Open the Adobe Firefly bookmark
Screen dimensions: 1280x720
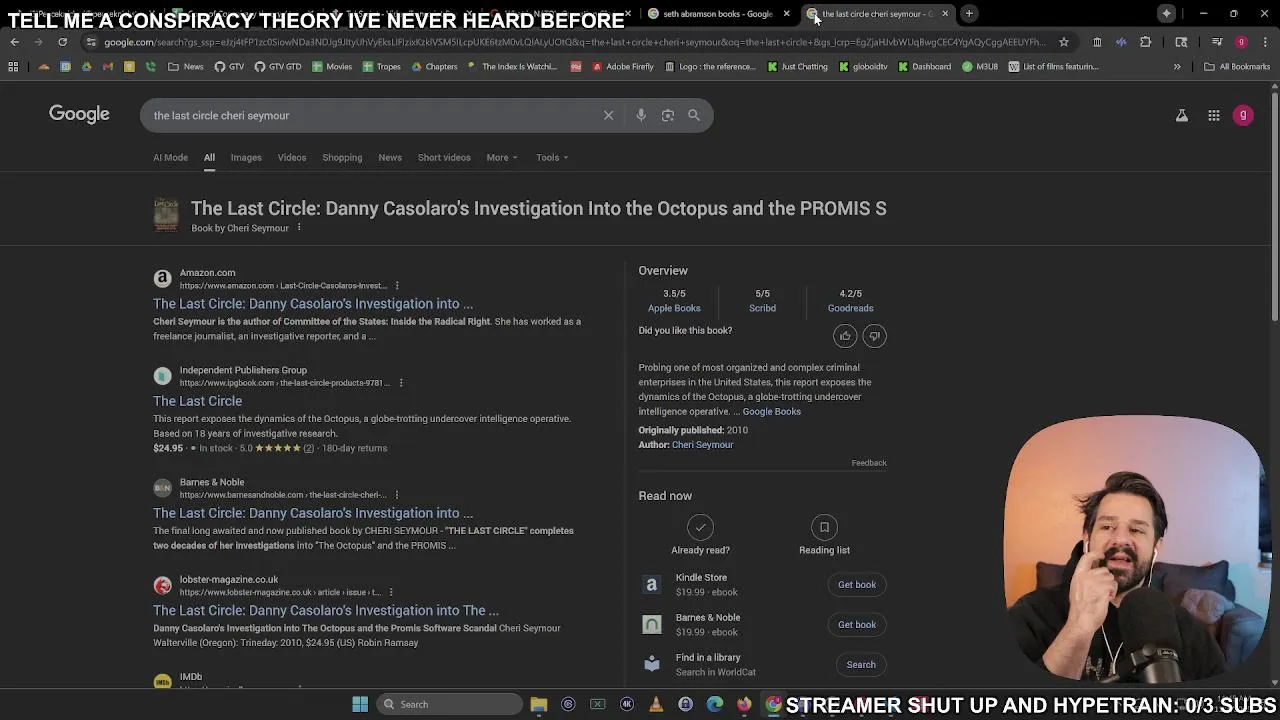(x=623, y=67)
